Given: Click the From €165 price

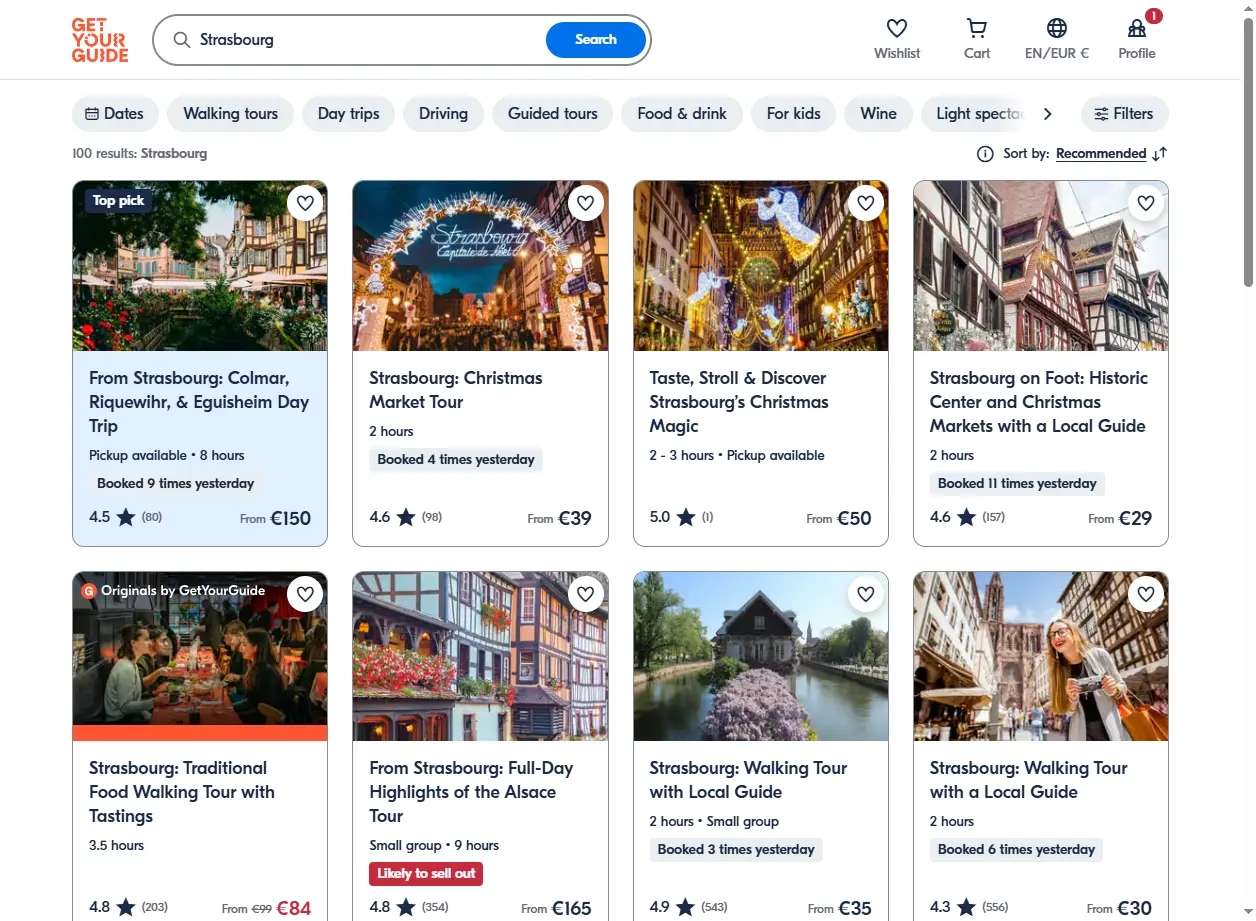Looking at the screenshot, I should 556,908.
